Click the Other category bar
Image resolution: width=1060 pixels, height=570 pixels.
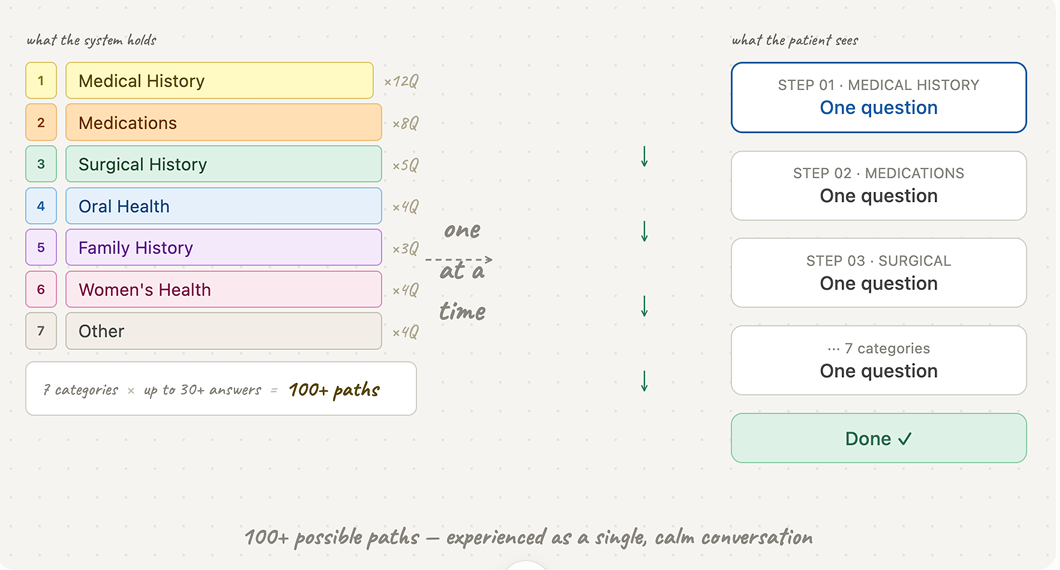tap(224, 331)
